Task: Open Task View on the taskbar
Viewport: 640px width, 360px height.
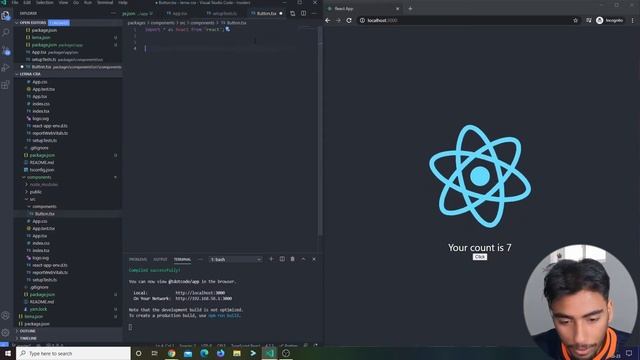Action: tap(155, 353)
